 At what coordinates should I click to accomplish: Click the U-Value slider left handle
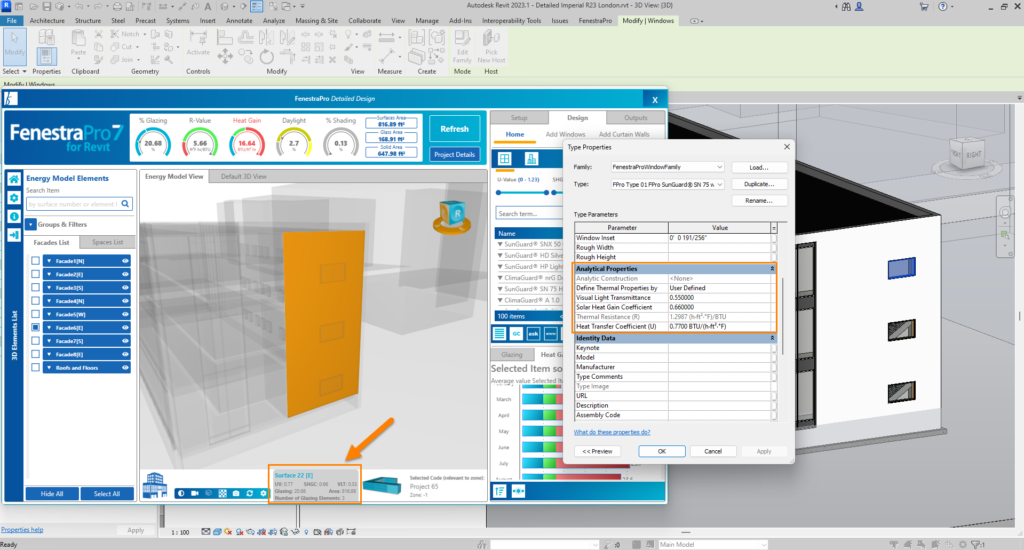[499, 193]
